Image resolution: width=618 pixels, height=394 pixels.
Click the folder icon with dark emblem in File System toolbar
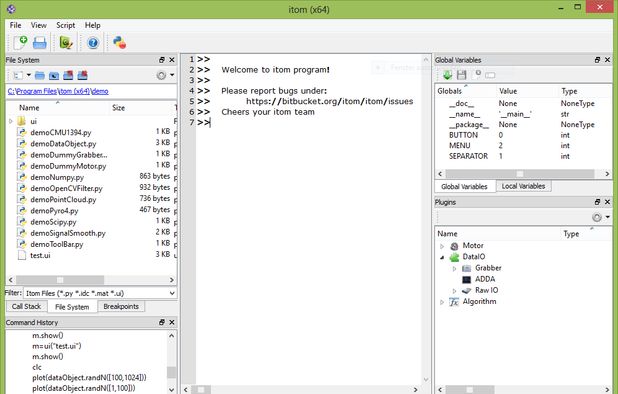coord(54,75)
